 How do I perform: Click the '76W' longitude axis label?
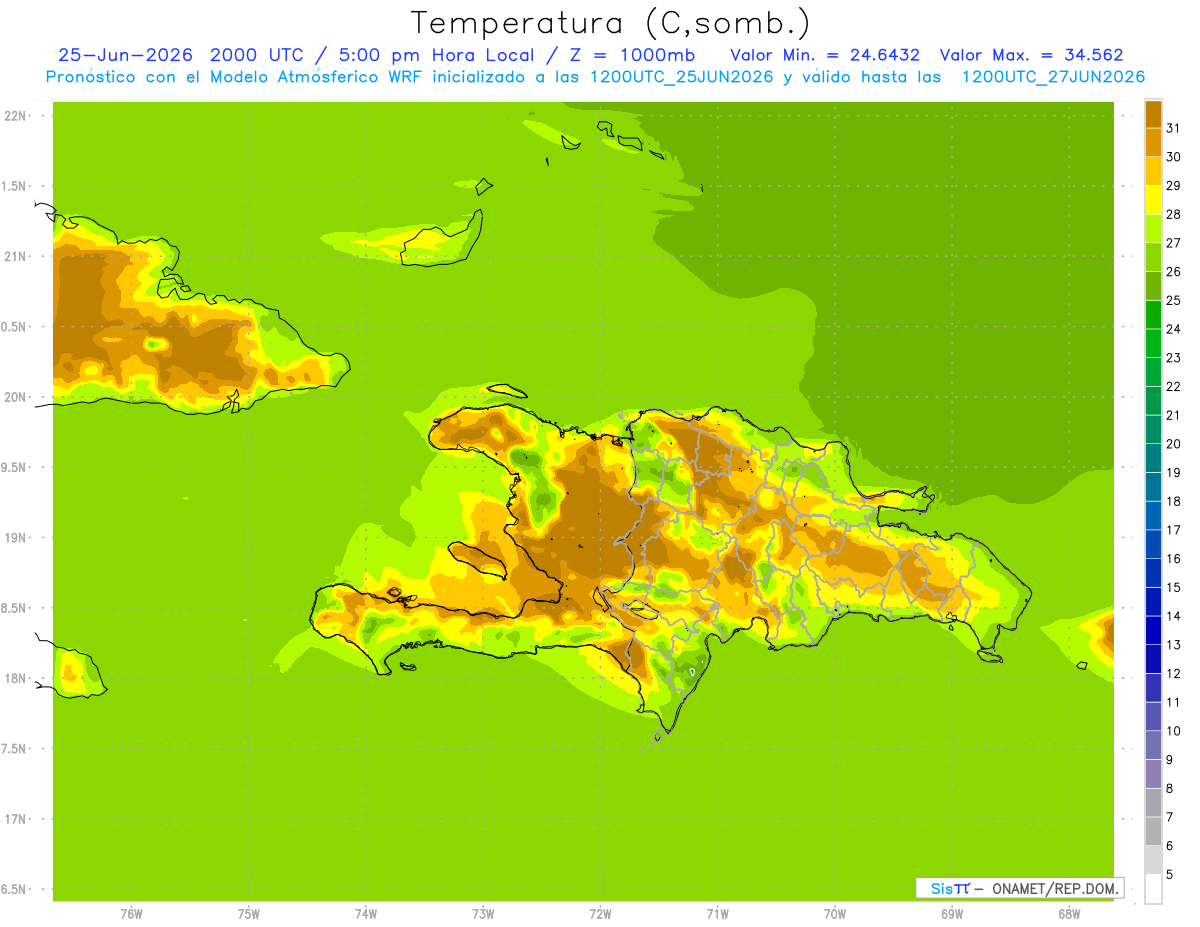131,914
